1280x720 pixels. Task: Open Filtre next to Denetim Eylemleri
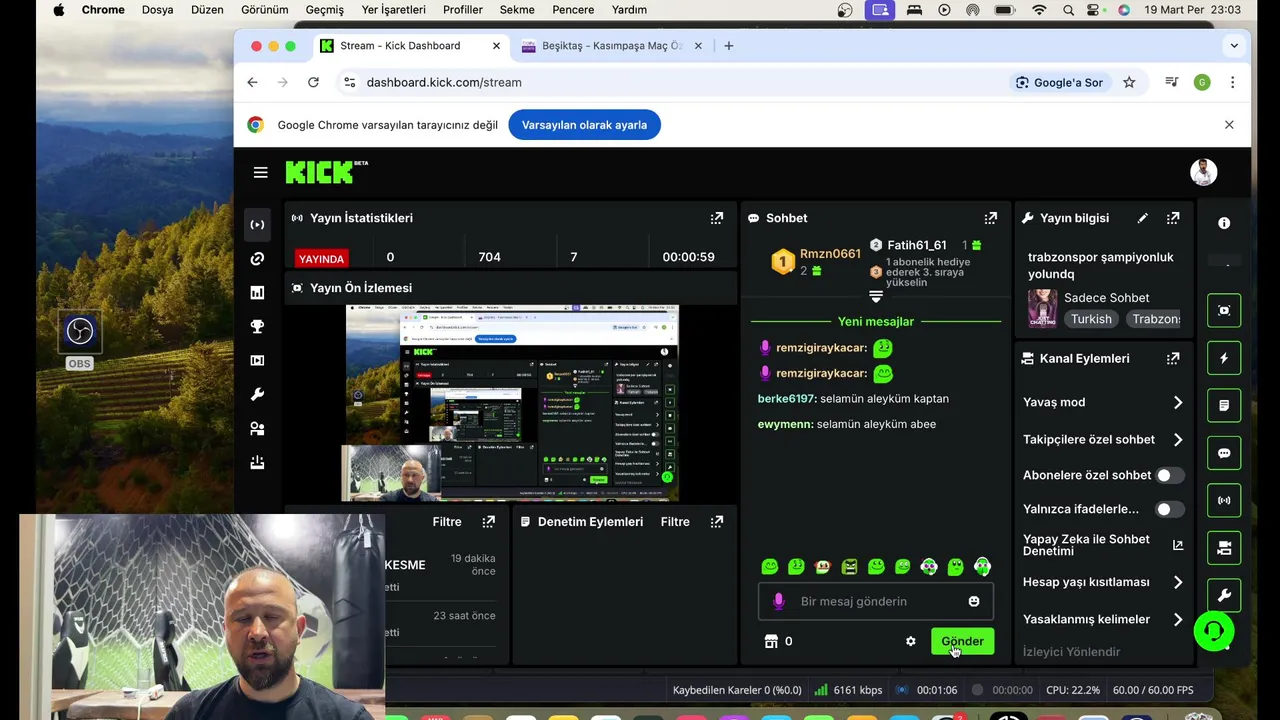[x=675, y=522]
